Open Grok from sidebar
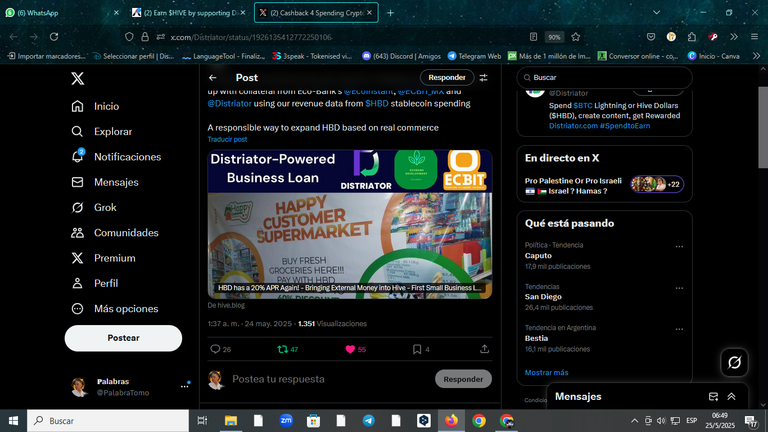The image size is (768, 432). point(94,208)
